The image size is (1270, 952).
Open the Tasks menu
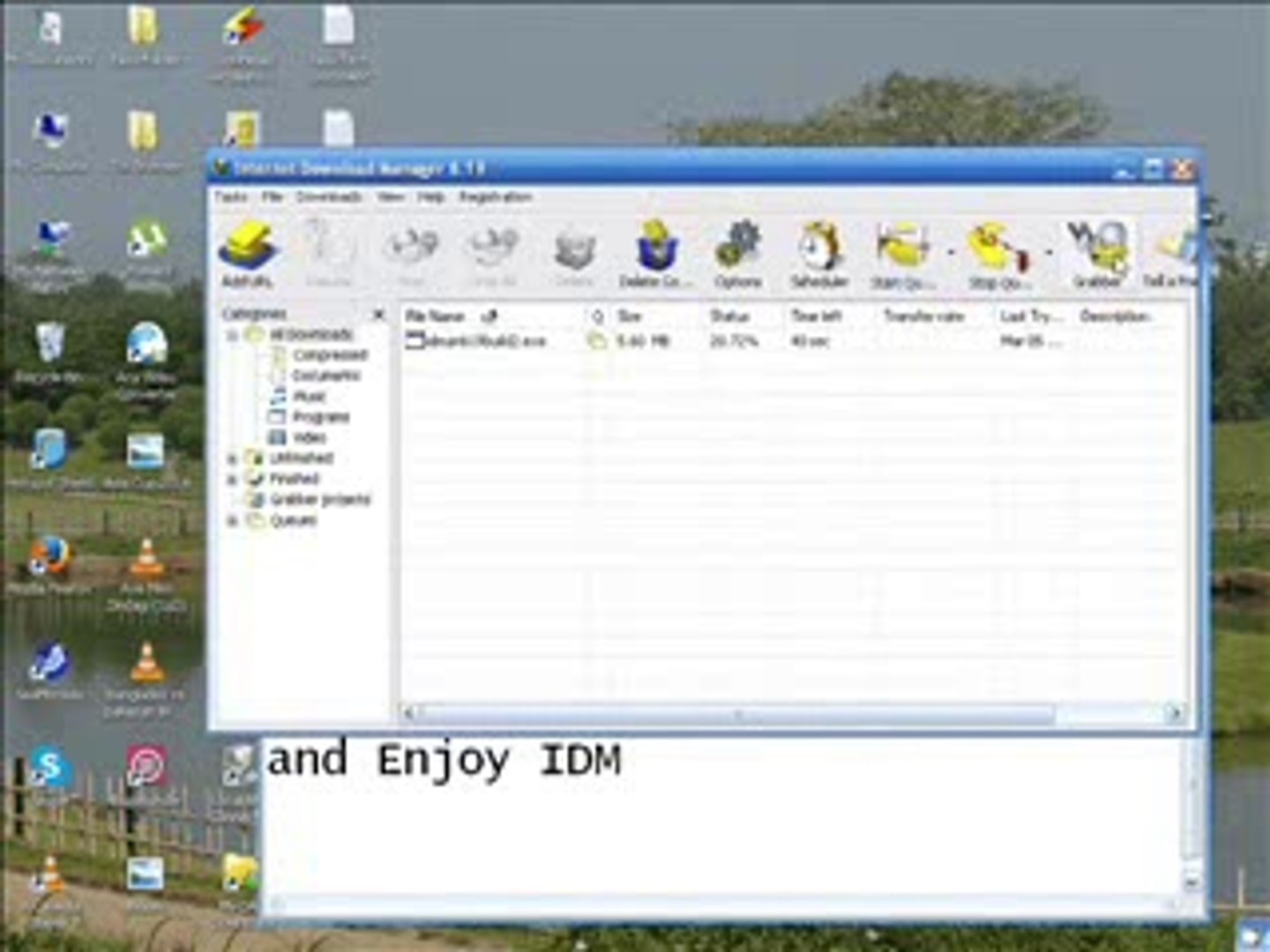point(231,197)
